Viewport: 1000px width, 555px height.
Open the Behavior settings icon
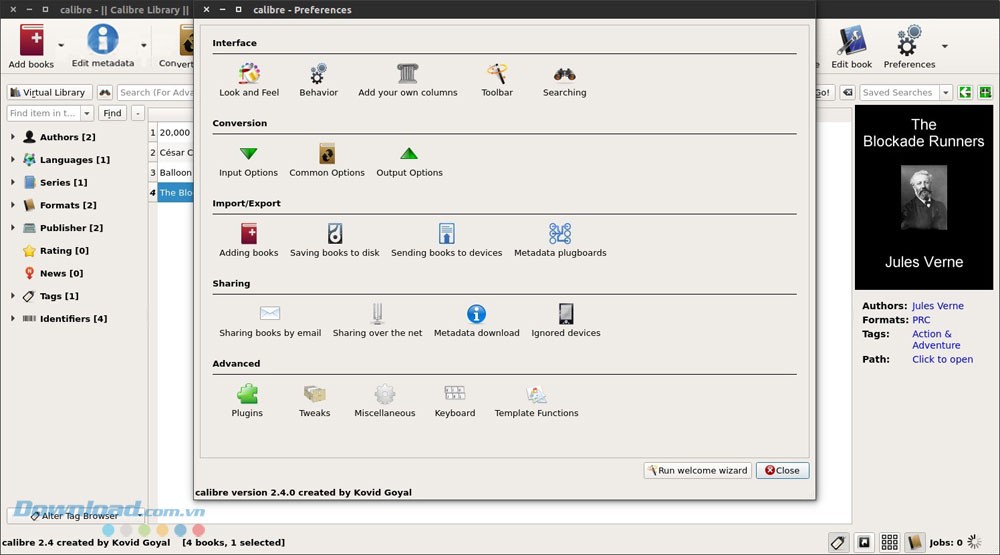pos(318,74)
